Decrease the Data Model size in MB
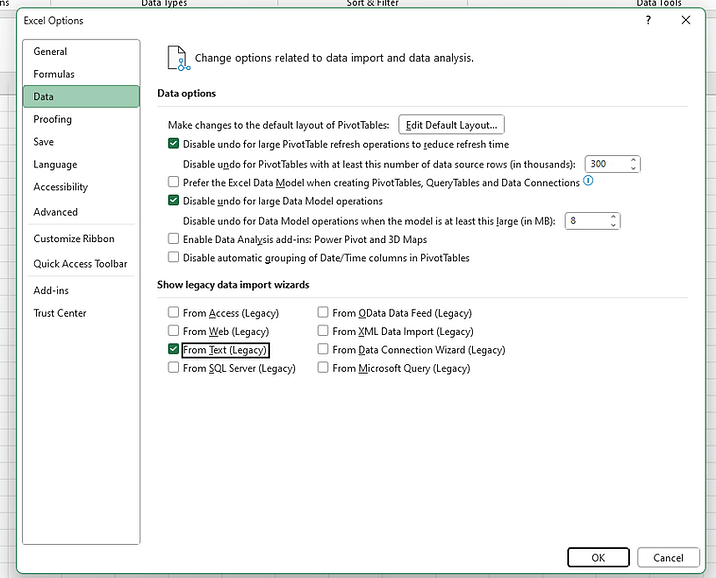This screenshot has height=578, width=716. click(613, 225)
